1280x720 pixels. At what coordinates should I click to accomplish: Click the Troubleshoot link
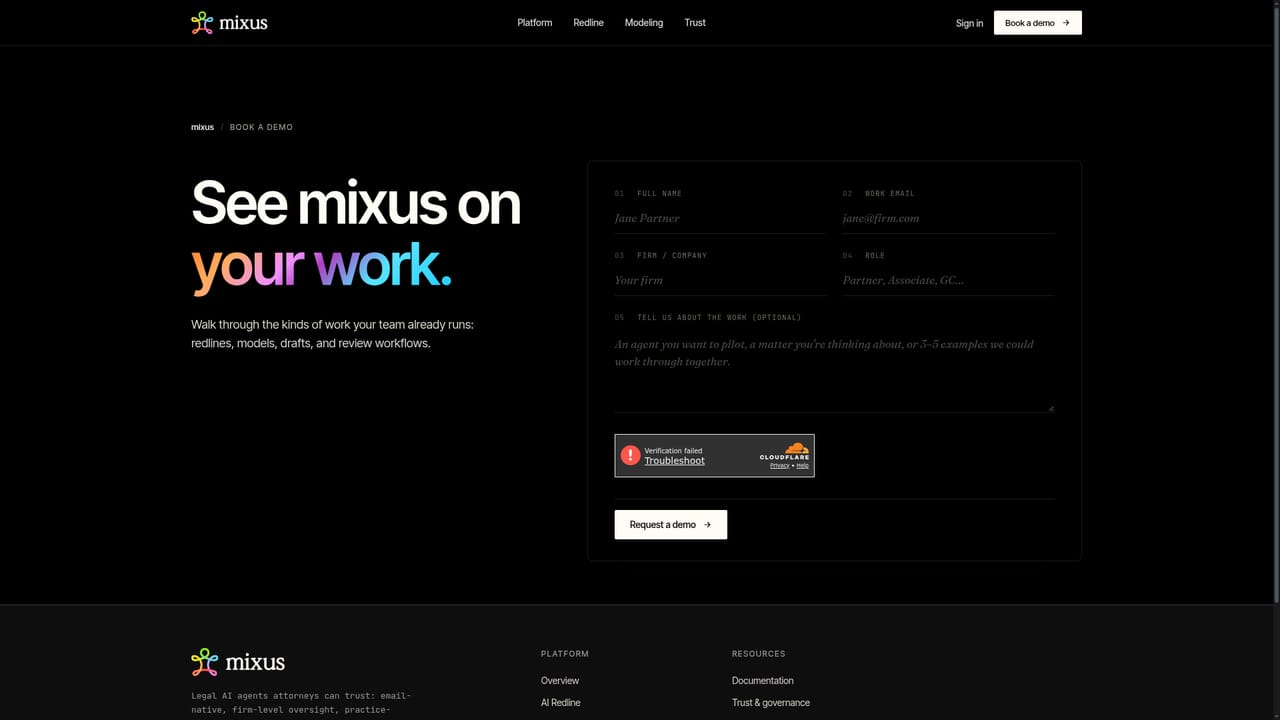pyautogui.click(x=674, y=461)
